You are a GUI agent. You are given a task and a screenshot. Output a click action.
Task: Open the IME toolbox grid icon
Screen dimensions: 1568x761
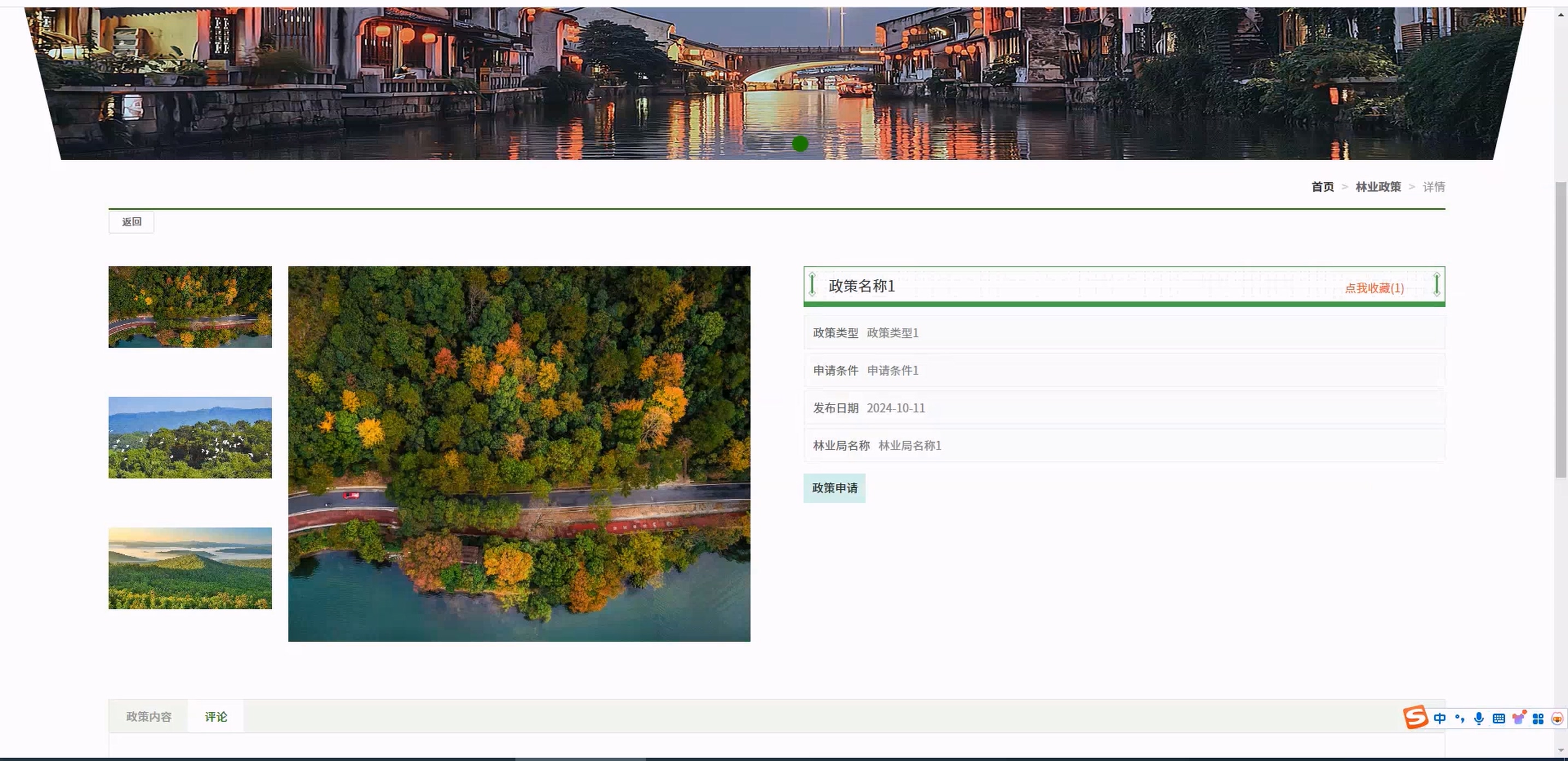[1538, 718]
